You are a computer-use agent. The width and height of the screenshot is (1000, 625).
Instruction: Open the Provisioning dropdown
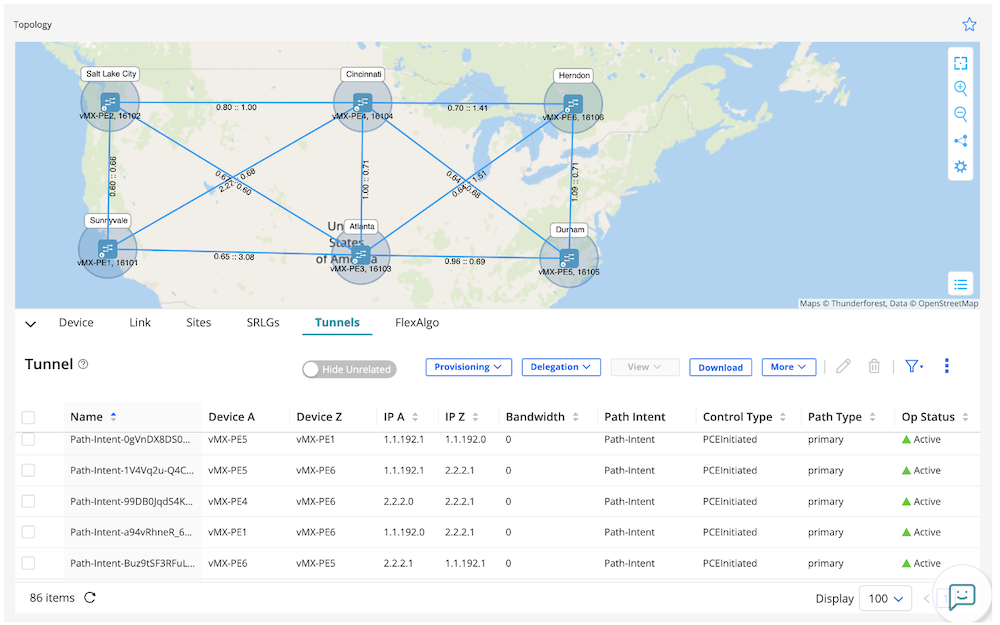pos(469,367)
